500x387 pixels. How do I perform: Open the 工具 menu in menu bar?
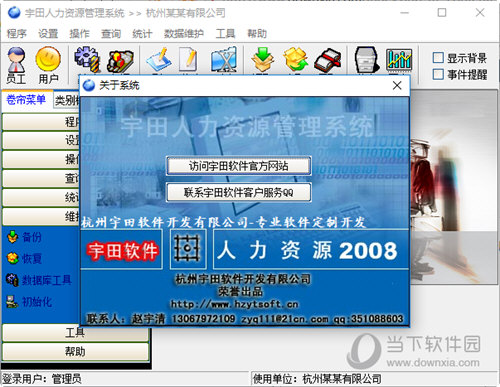[x=225, y=33]
